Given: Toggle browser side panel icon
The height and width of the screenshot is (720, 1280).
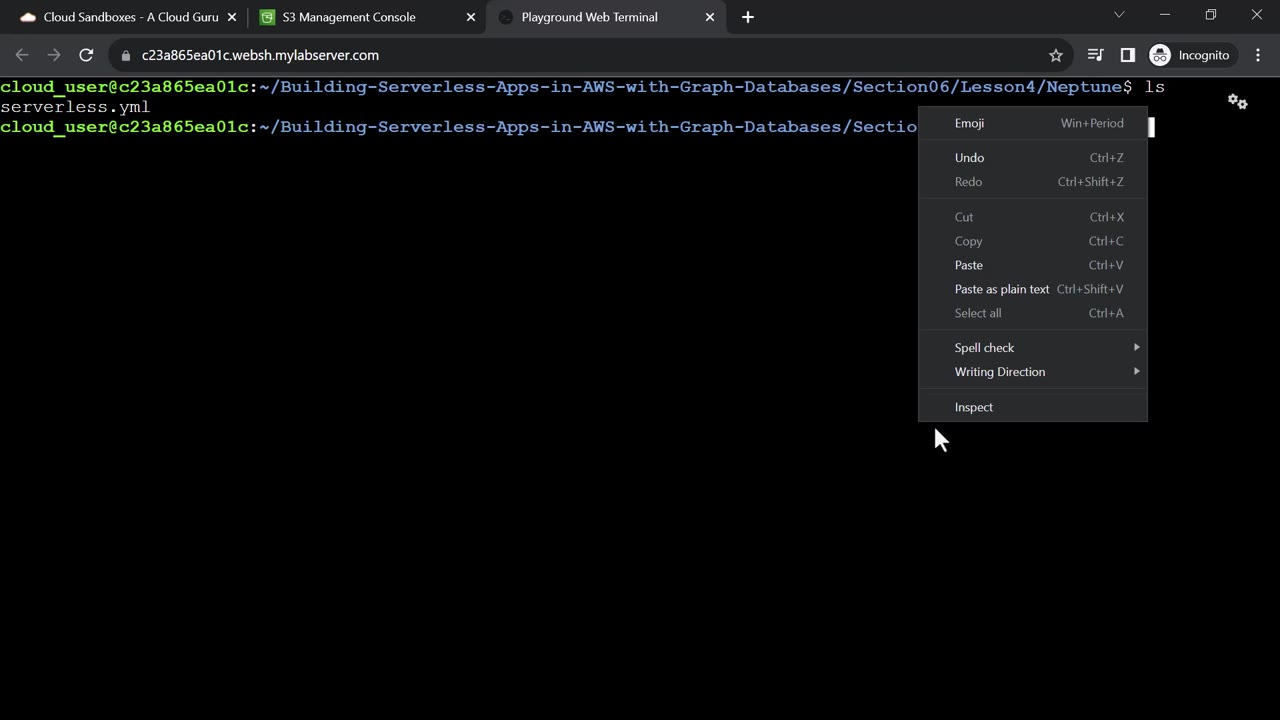Looking at the screenshot, I should (1127, 55).
